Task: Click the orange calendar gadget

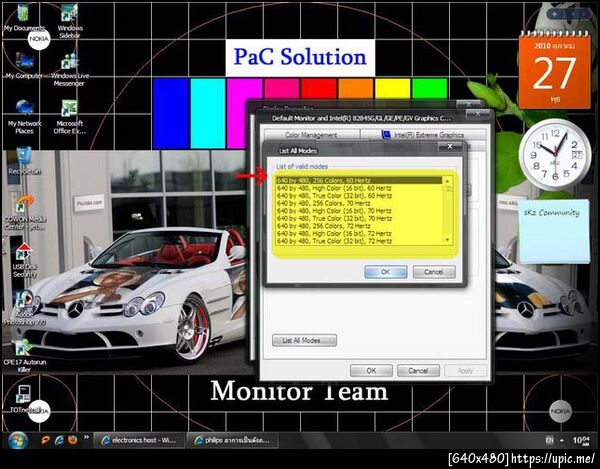Action: point(554,71)
